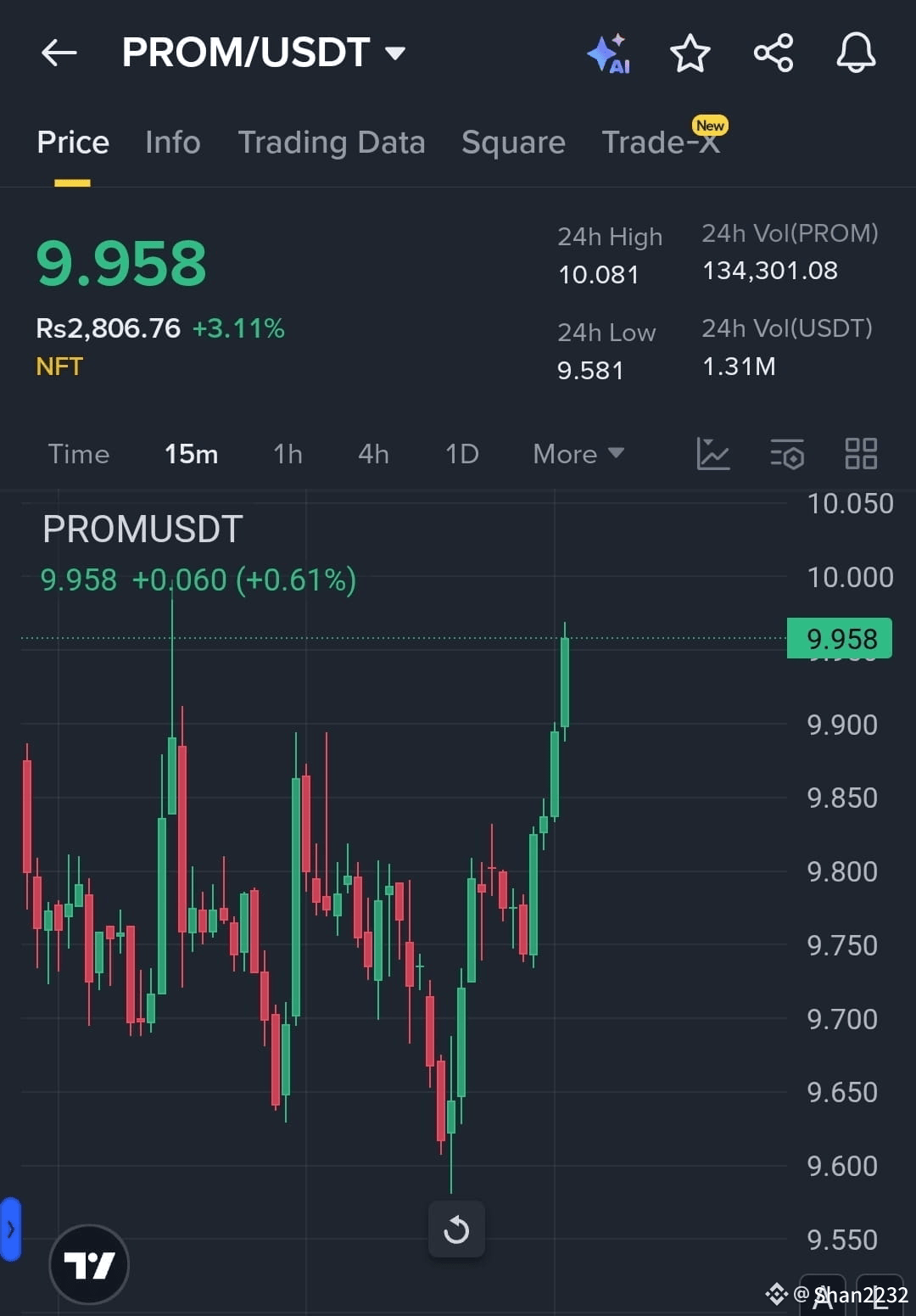Image resolution: width=916 pixels, height=1316 pixels.
Task: Tap the 9.900 price axis label
Action: 841,725
